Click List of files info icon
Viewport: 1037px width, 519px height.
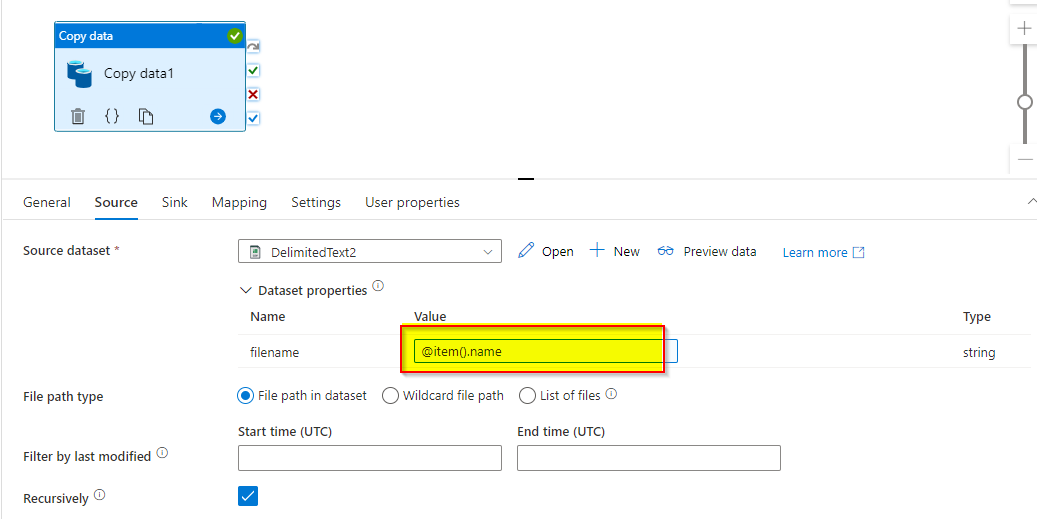[x=611, y=394]
